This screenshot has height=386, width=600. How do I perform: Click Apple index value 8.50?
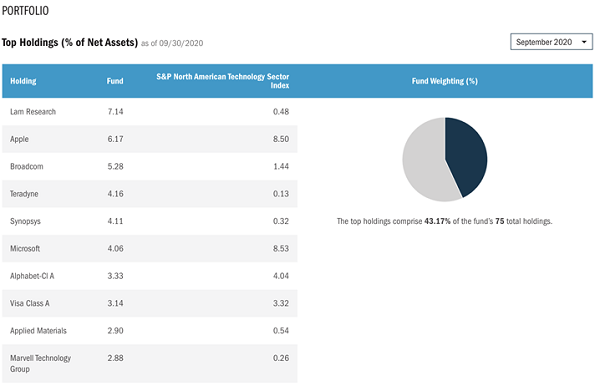click(281, 139)
